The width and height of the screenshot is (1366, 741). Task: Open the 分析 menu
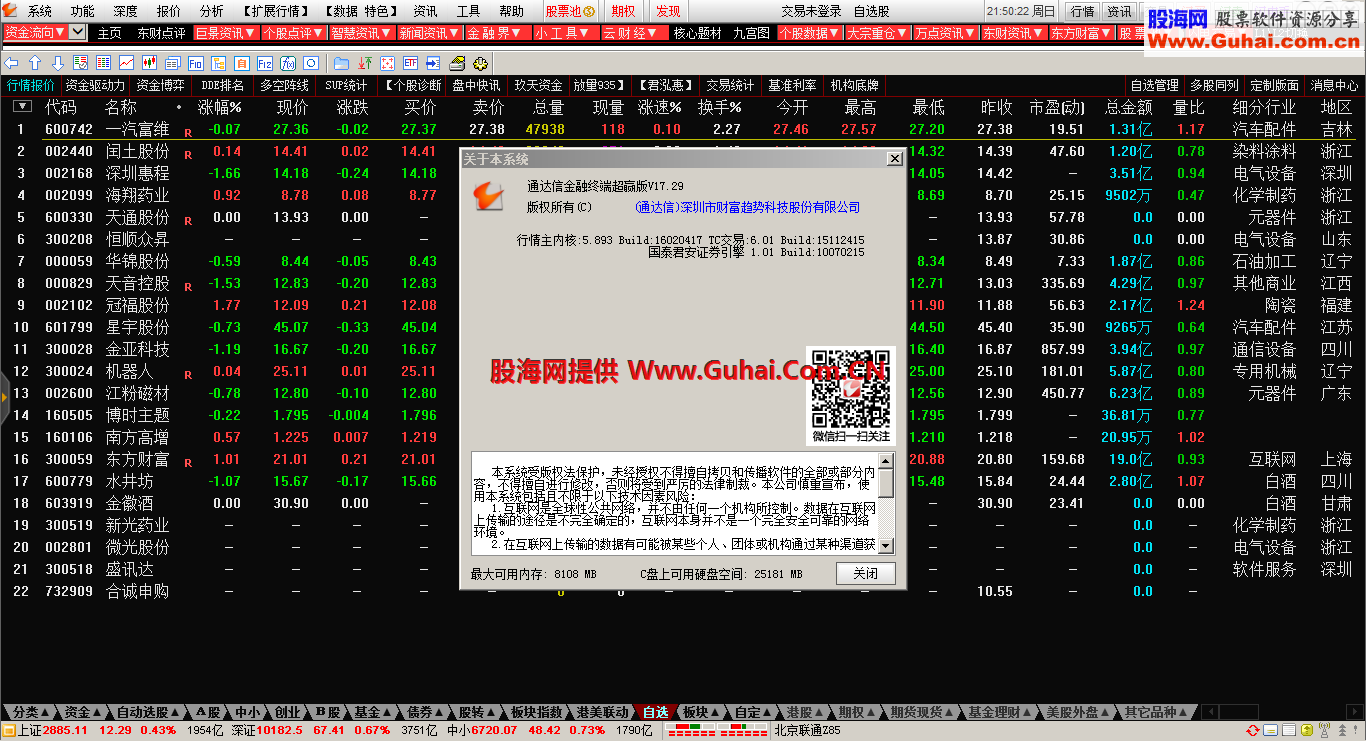click(212, 11)
